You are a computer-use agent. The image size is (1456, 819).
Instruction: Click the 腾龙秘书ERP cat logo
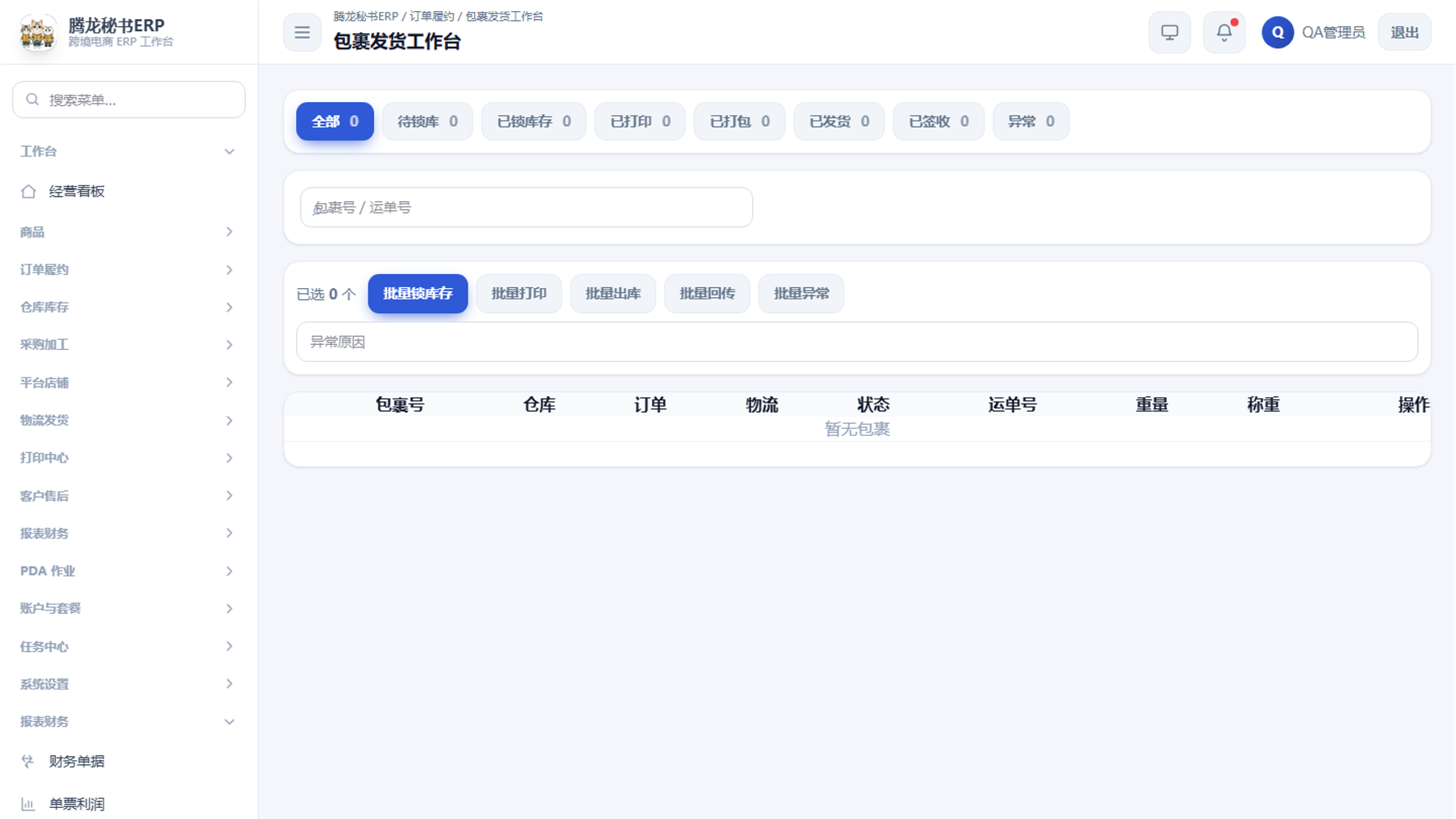click(38, 32)
